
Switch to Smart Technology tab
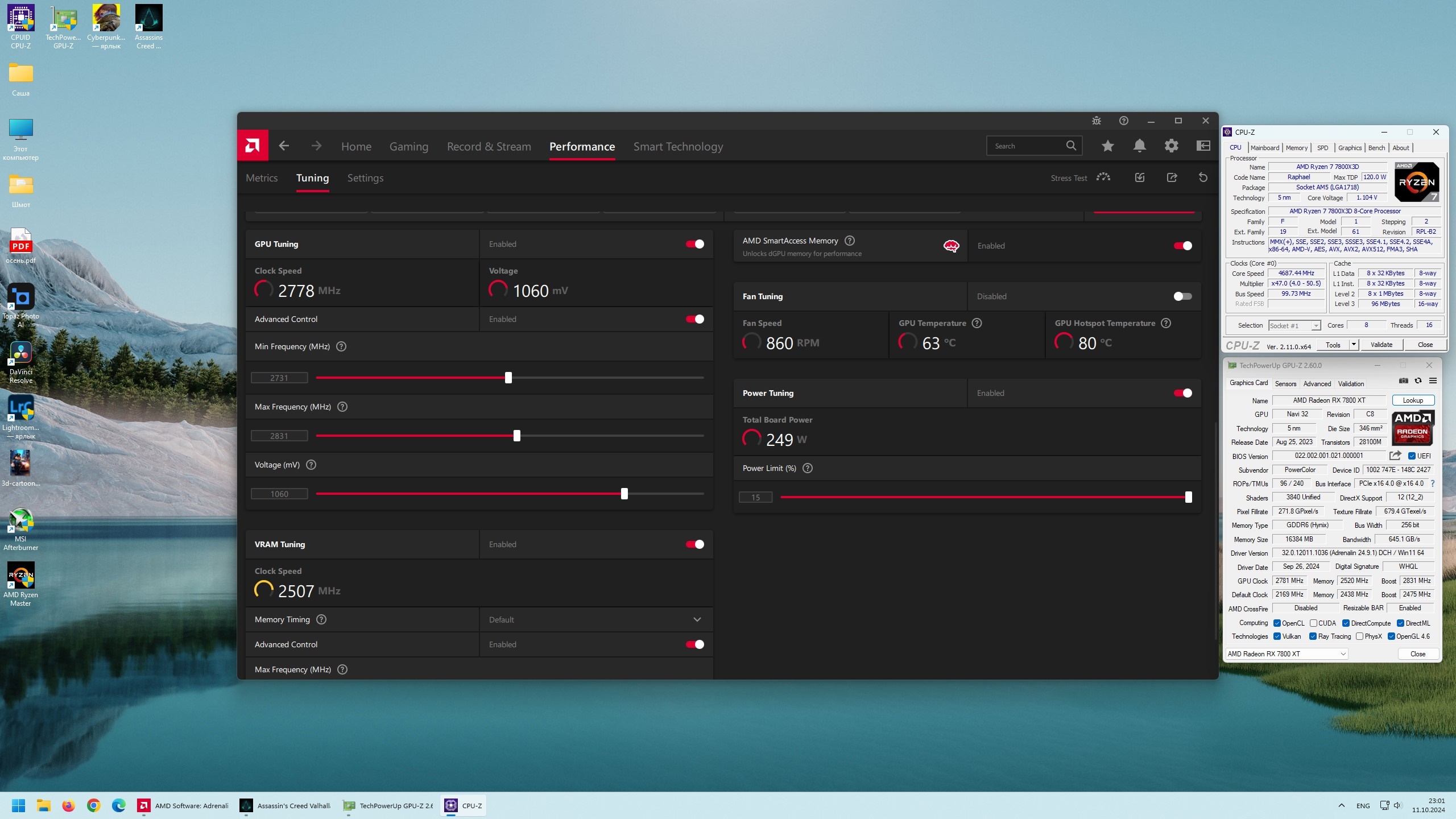pos(678,146)
